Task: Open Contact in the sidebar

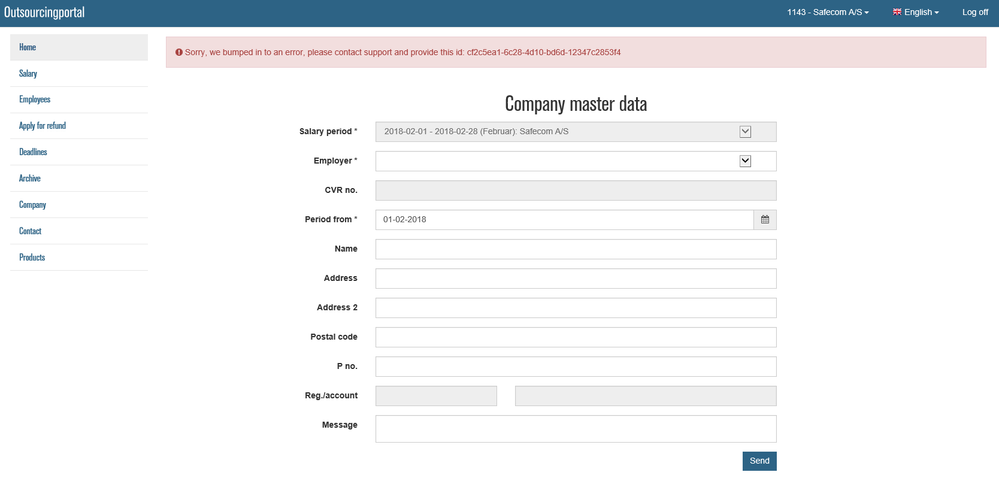Action: click(79, 231)
